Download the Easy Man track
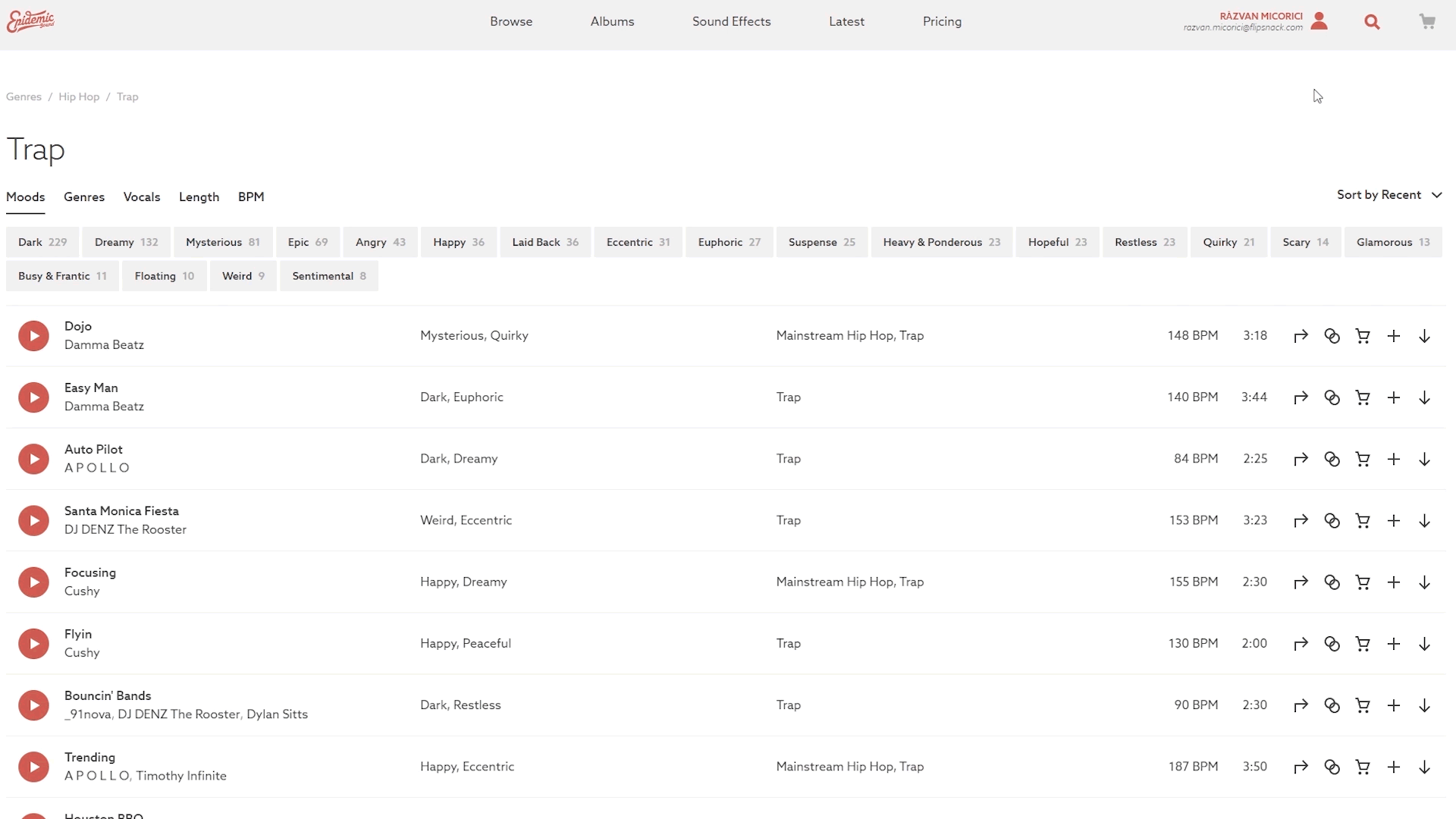The height and width of the screenshot is (819, 1456). [x=1425, y=397]
